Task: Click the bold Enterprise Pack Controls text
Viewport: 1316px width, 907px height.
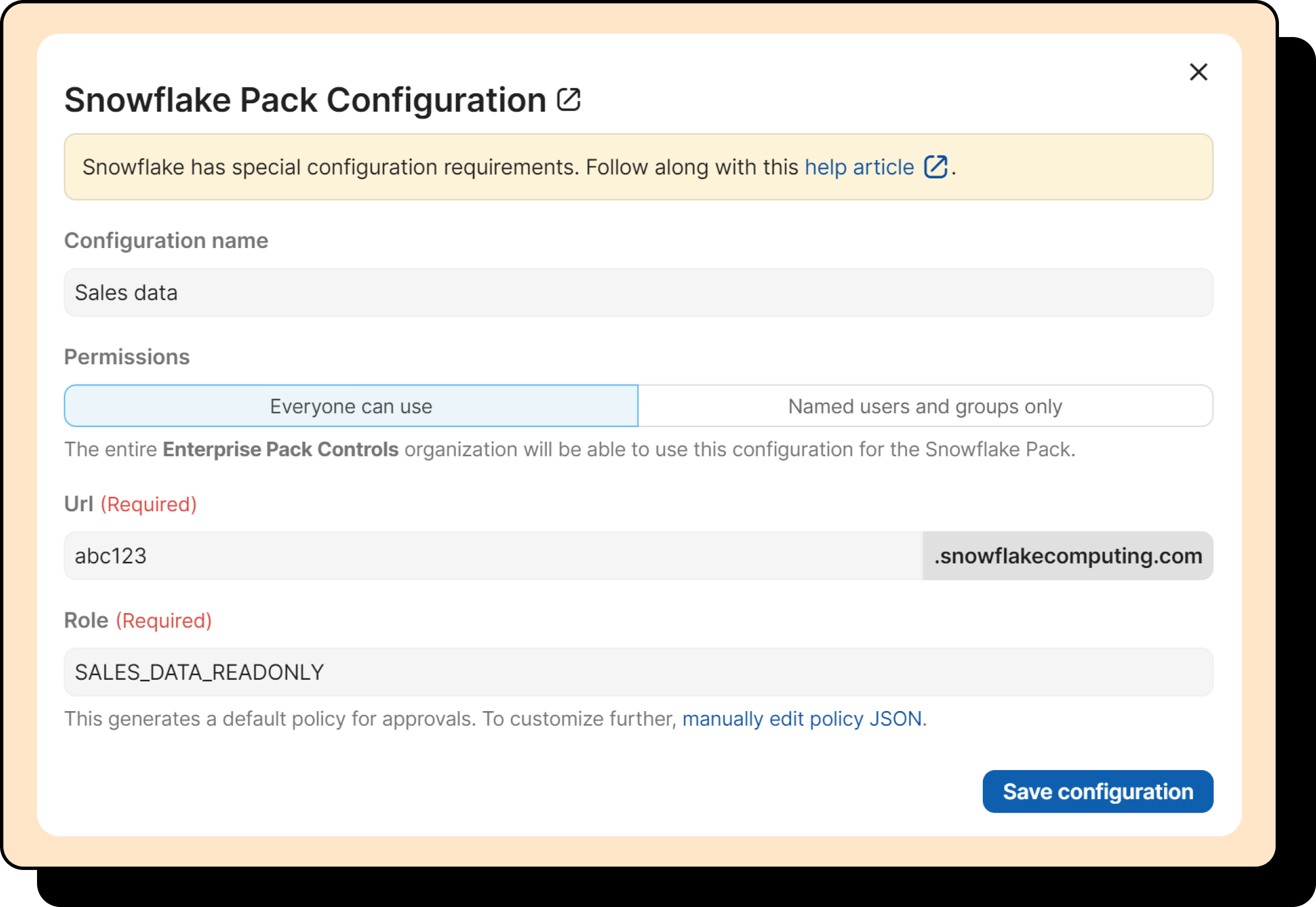Action: (x=280, y=450)
